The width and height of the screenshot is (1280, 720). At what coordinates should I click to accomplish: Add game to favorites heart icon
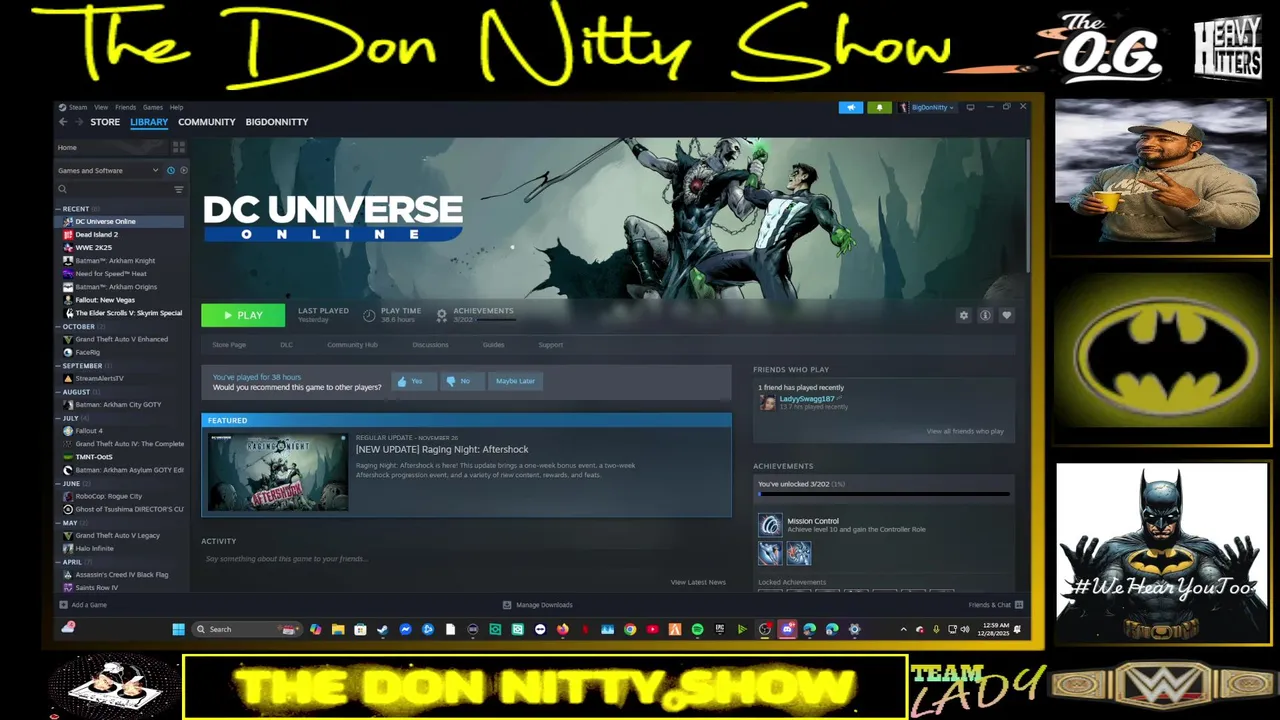1006,315
